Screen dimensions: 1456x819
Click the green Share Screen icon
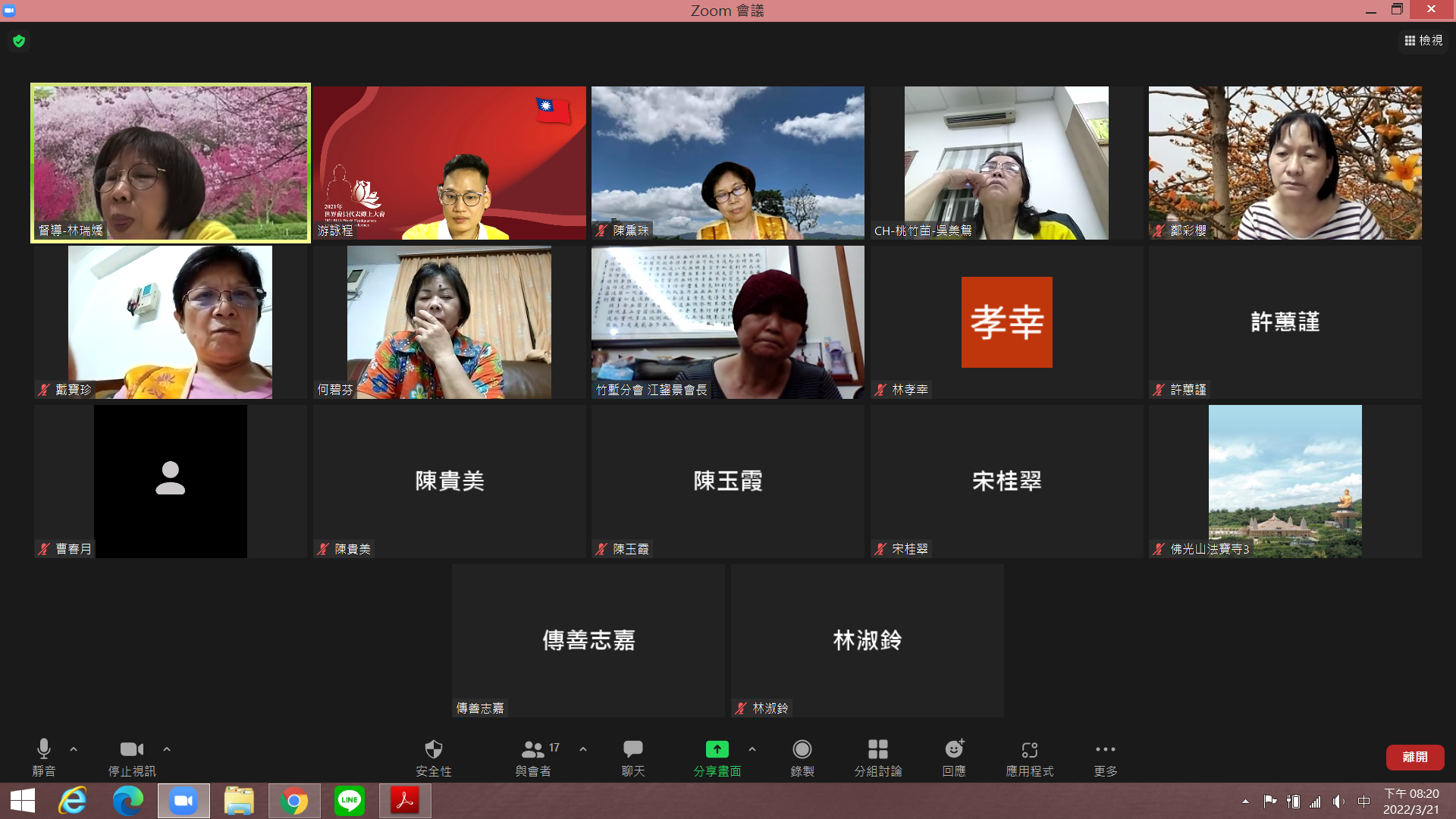point(717,750)
